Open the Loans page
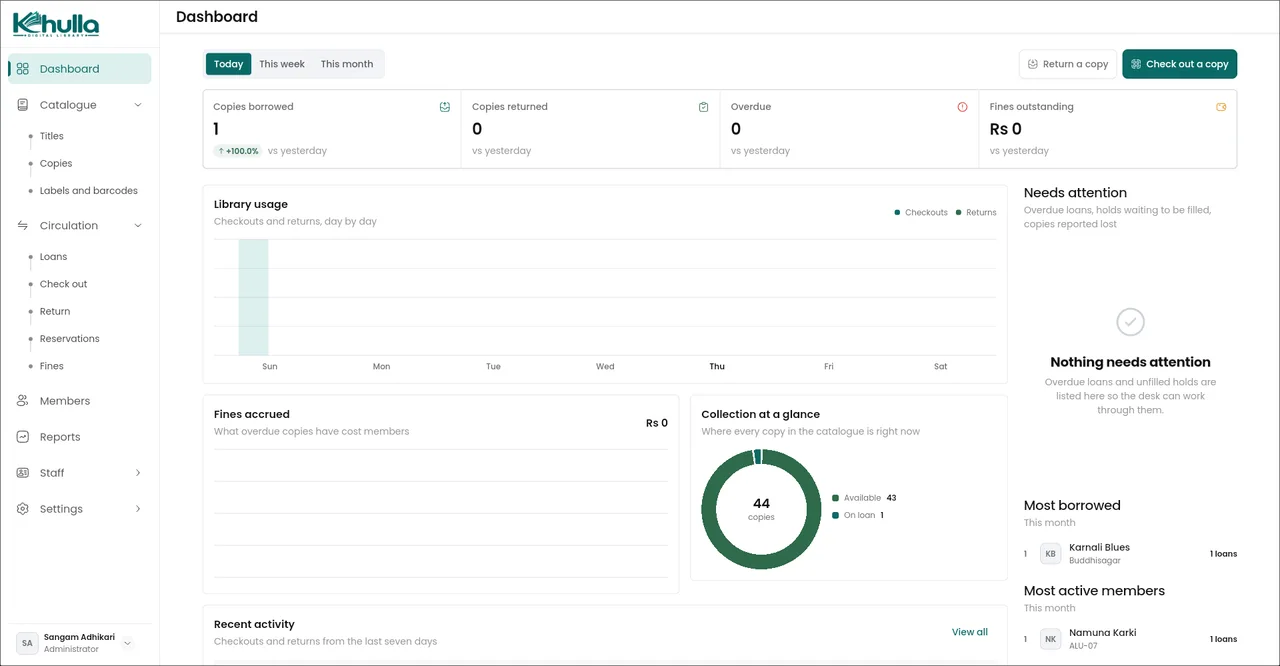The height and width of the screenshot is (666, 1280). (54, 257)
